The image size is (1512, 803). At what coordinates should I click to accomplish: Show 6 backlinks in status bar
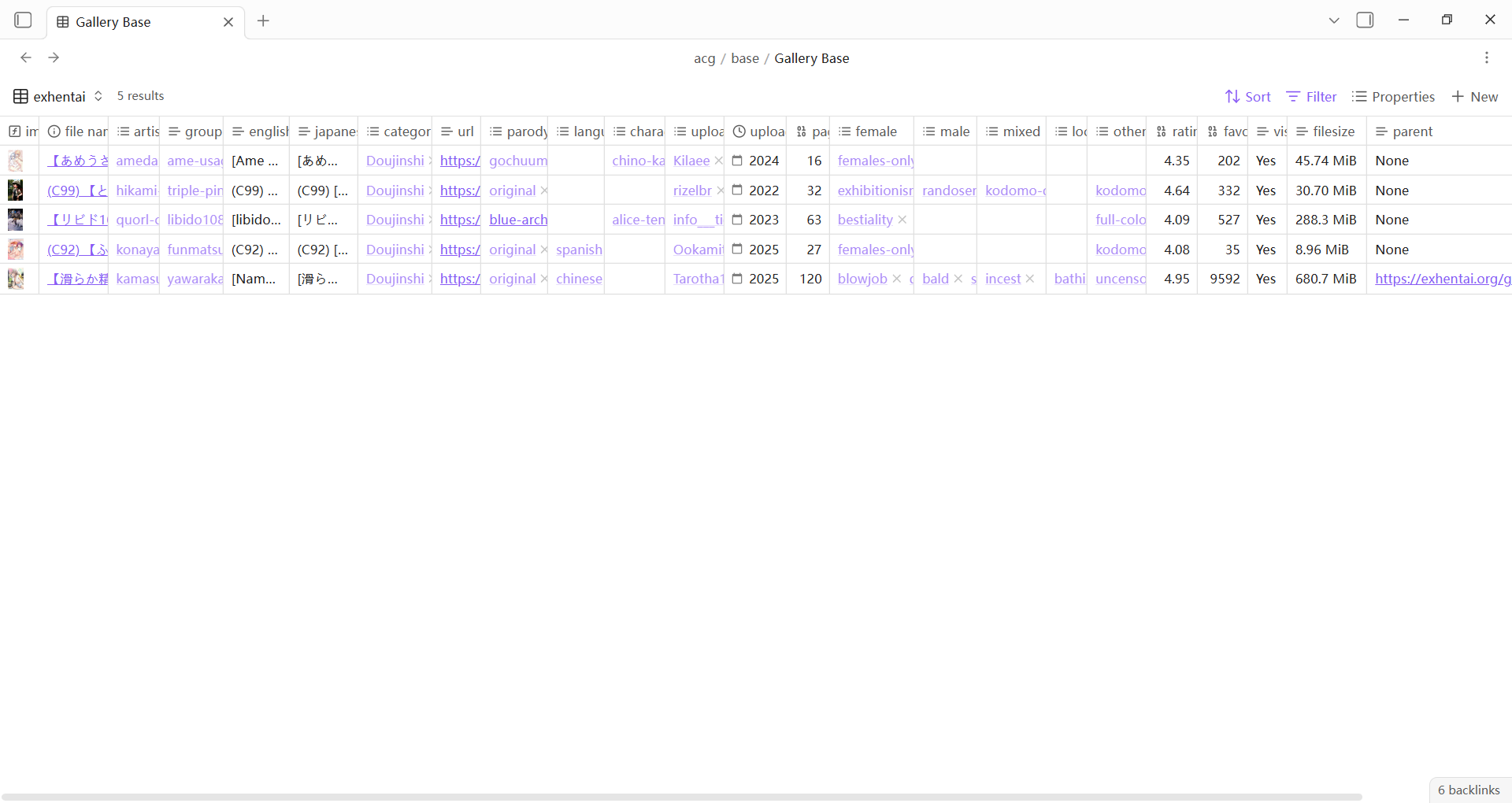pyautogui.click(x=1469, y=790)
